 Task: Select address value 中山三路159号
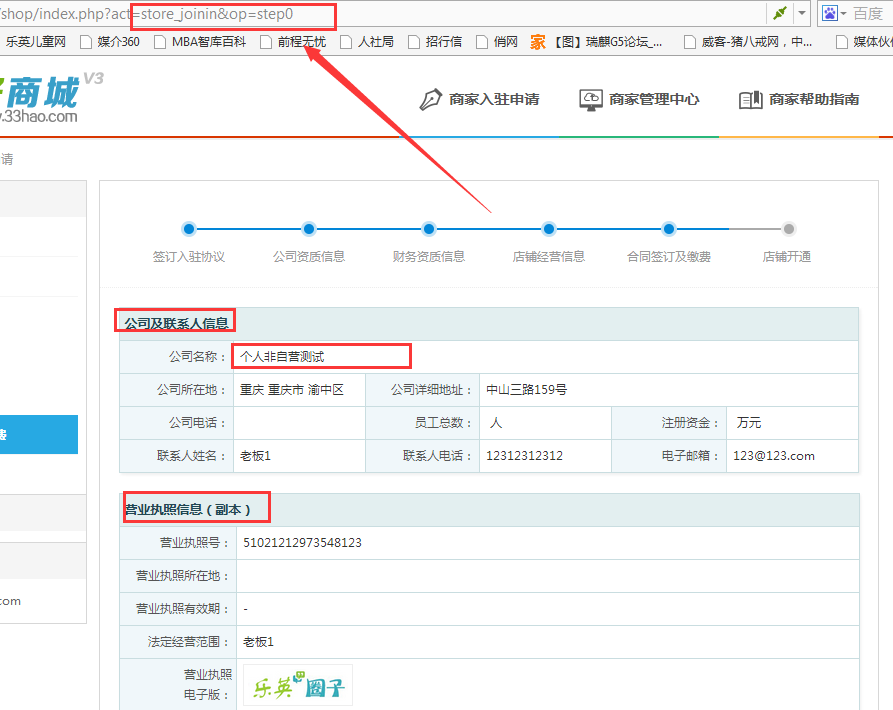526,390
